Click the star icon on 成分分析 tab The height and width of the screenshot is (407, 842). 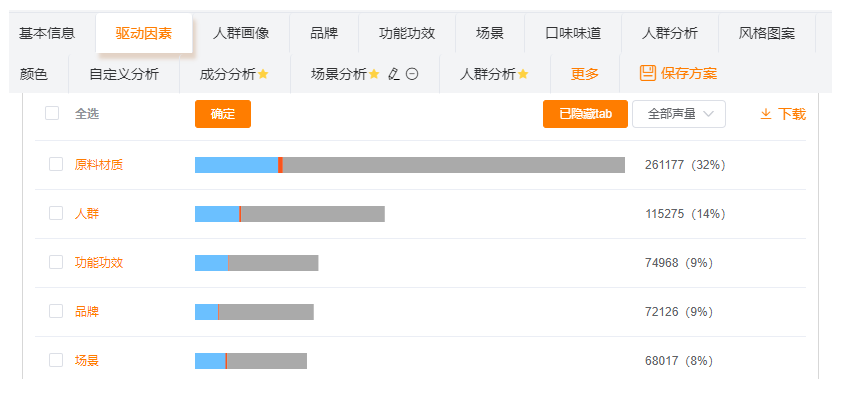pos(263,74)
